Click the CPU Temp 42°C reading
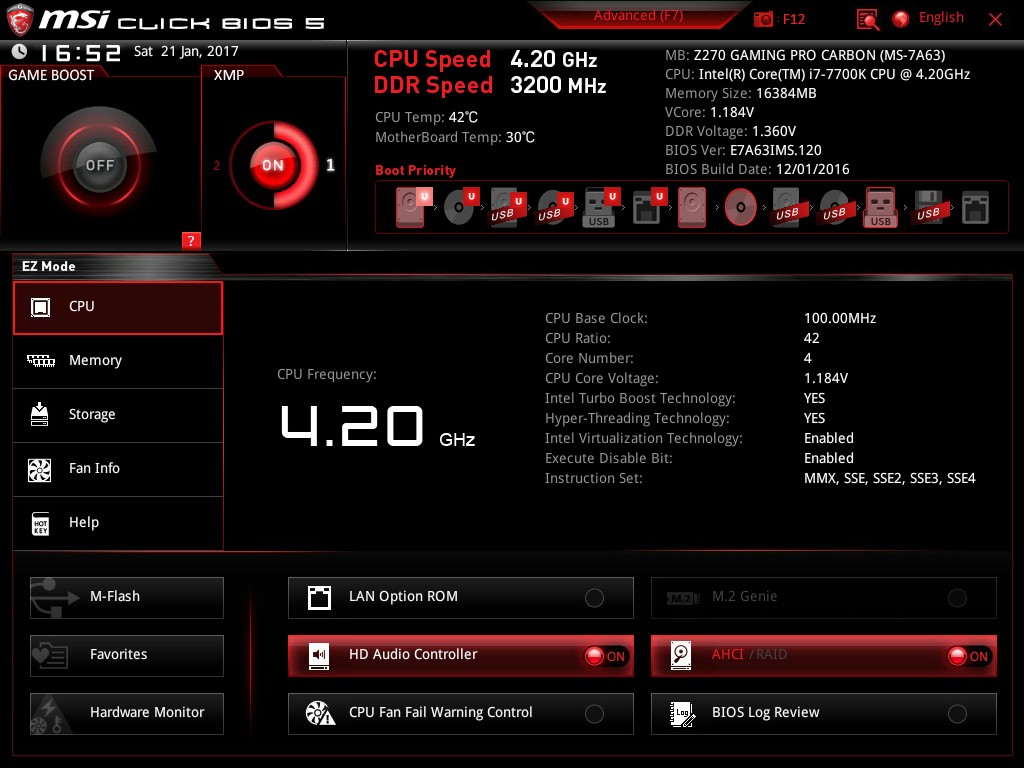This screenshot has width=1024, height=768. tap(426, 118)
